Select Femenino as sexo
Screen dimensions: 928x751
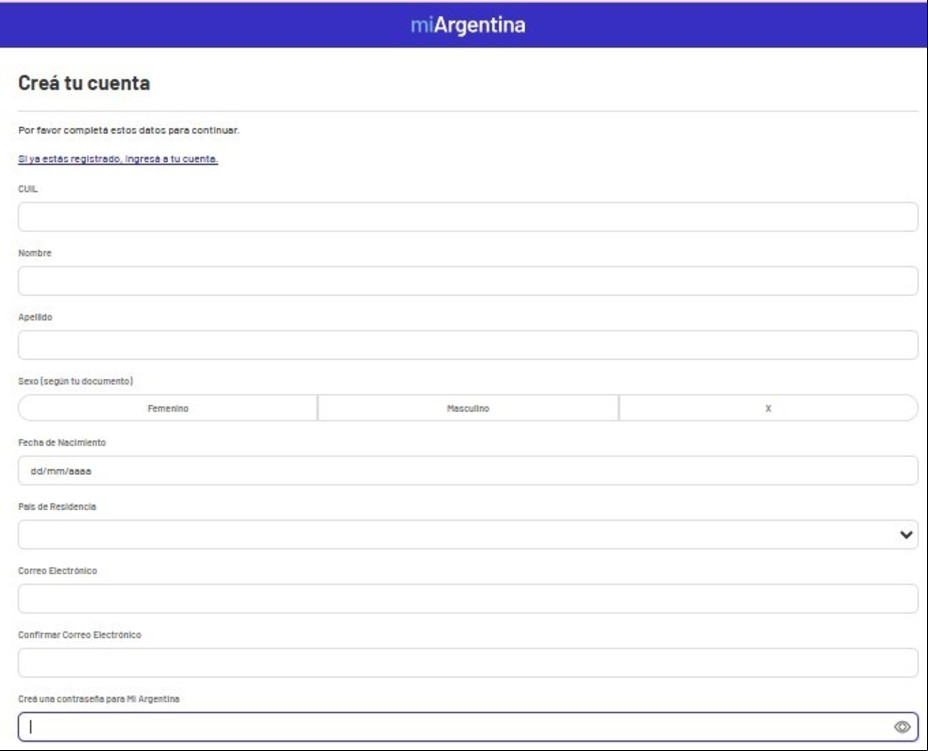(x=168, y=408)
